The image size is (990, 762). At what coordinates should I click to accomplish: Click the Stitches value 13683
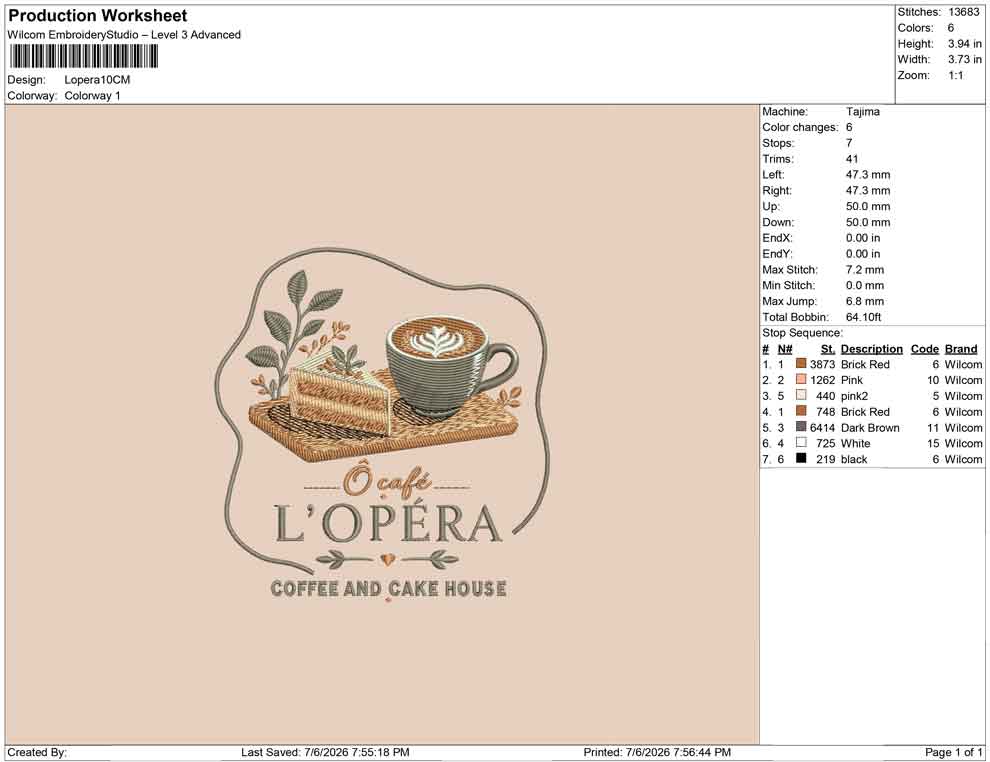(x=963, y=12)
